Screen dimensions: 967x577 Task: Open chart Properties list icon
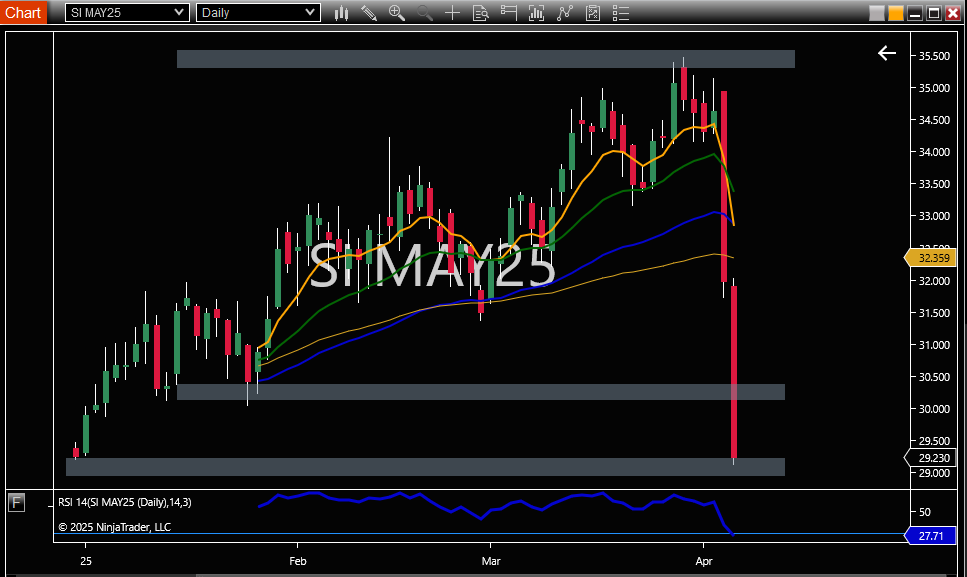[620, 13]
